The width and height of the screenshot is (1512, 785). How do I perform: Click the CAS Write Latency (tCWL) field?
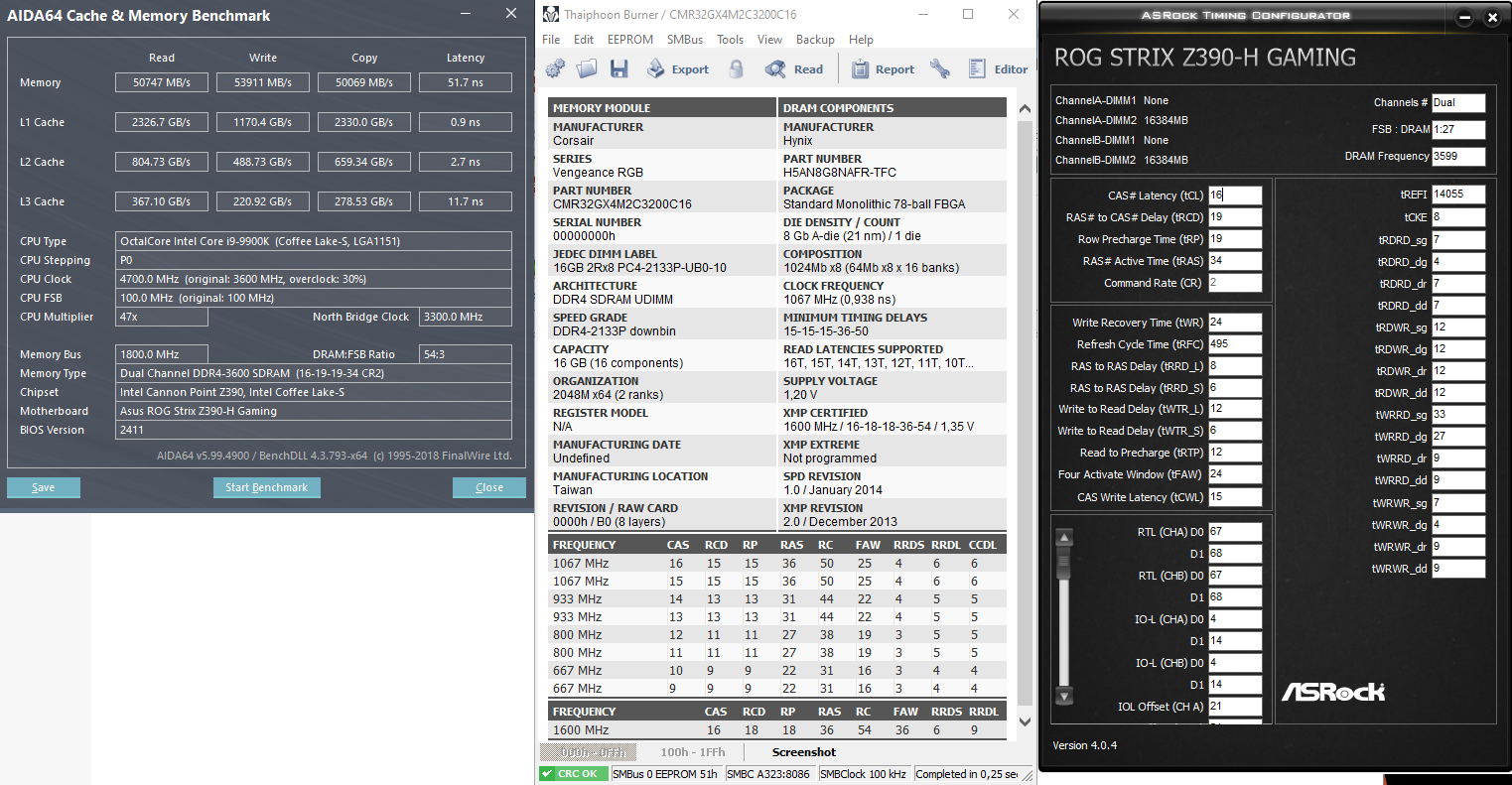(x=1235, y=497)
